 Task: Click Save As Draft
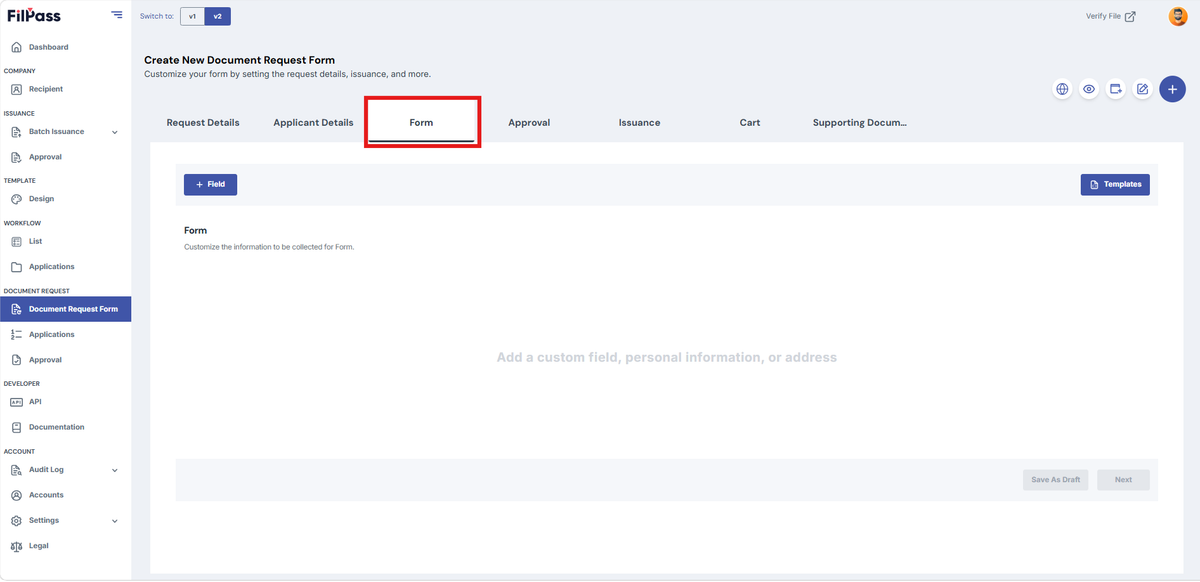pos(1055,480)
